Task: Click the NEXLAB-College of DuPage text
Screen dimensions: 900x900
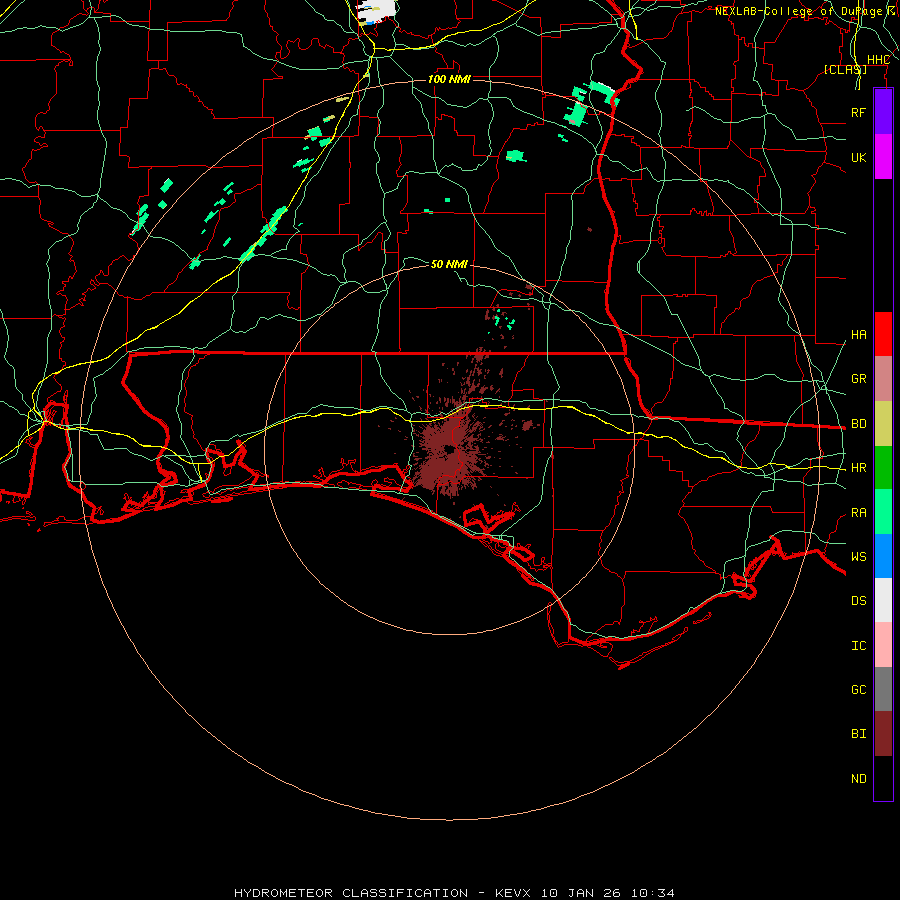Action: point(798,11)
